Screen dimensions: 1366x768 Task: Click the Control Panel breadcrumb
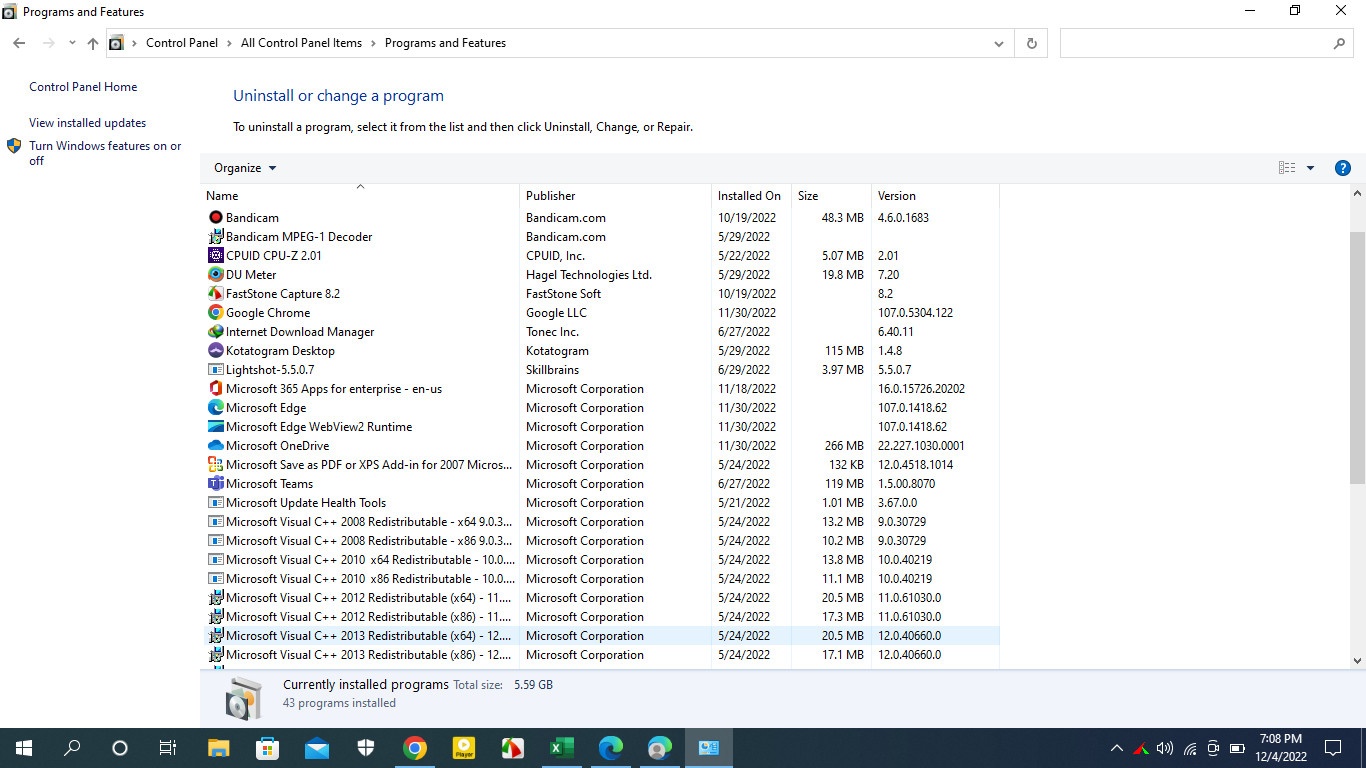tap(182, 43)
